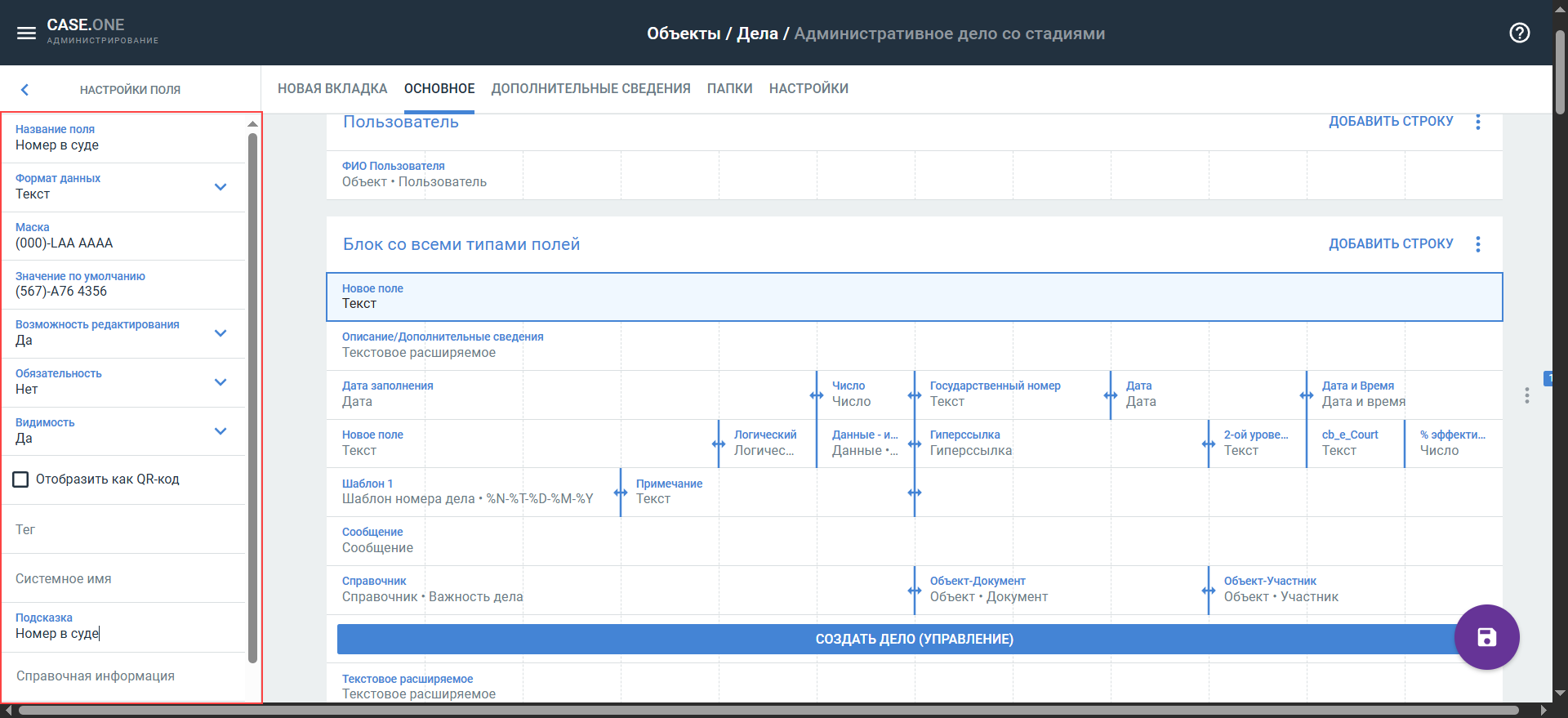Click resize handle left of Объект-Документ field
This screenshot has height=718, width=1568.
pos(915,591)
